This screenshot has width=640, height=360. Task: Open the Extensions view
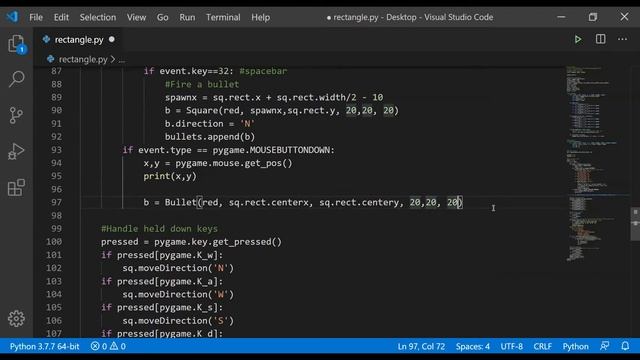16,188
